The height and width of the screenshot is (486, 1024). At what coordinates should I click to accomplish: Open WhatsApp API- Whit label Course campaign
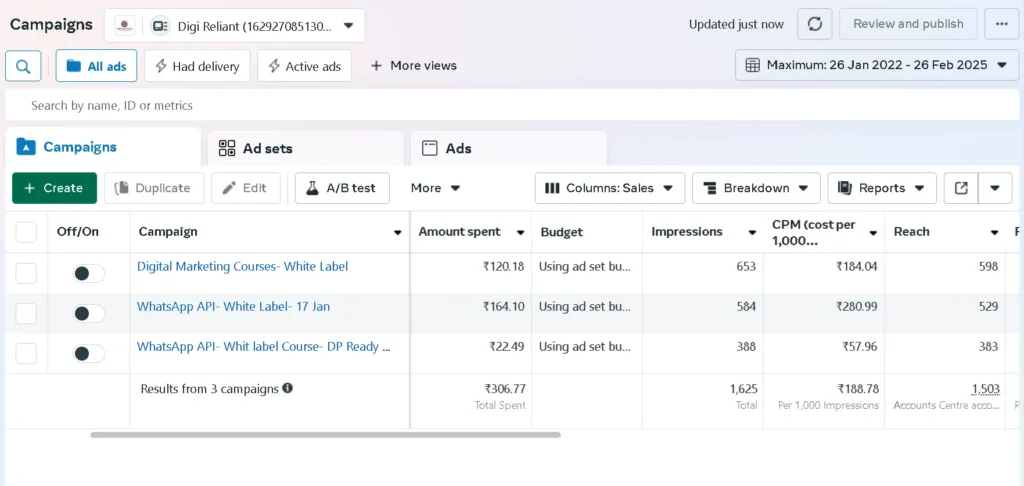[x=264, y=347]
